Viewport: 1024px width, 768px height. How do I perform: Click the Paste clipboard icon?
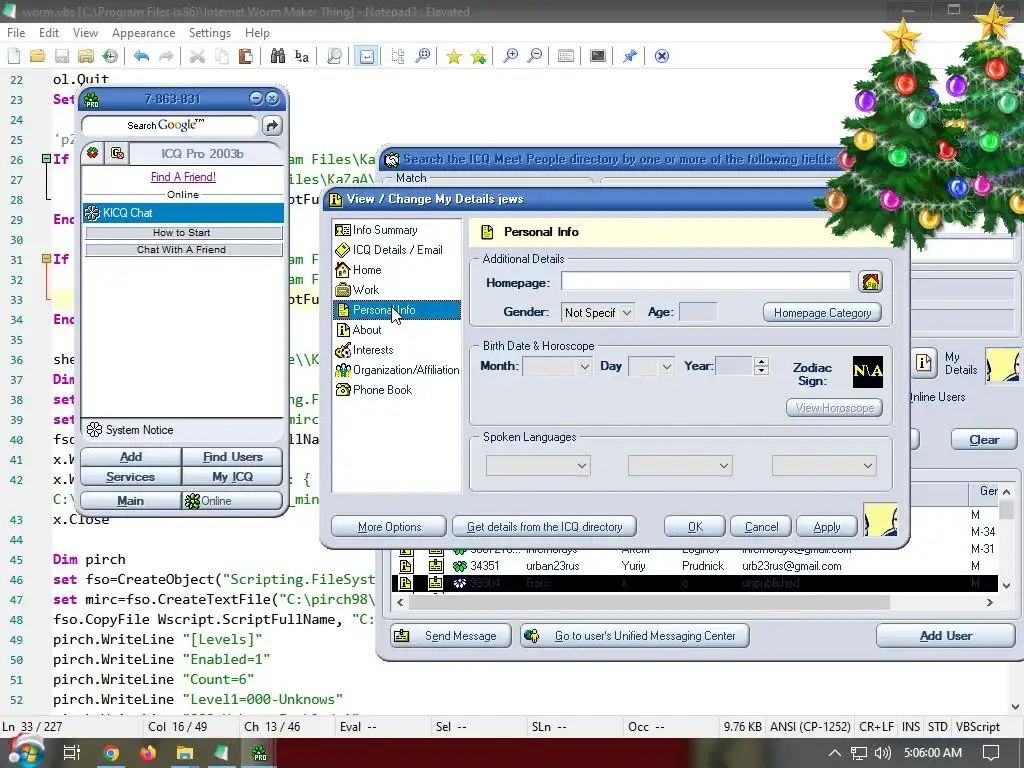pyautogui.click(x=246, y=56)
